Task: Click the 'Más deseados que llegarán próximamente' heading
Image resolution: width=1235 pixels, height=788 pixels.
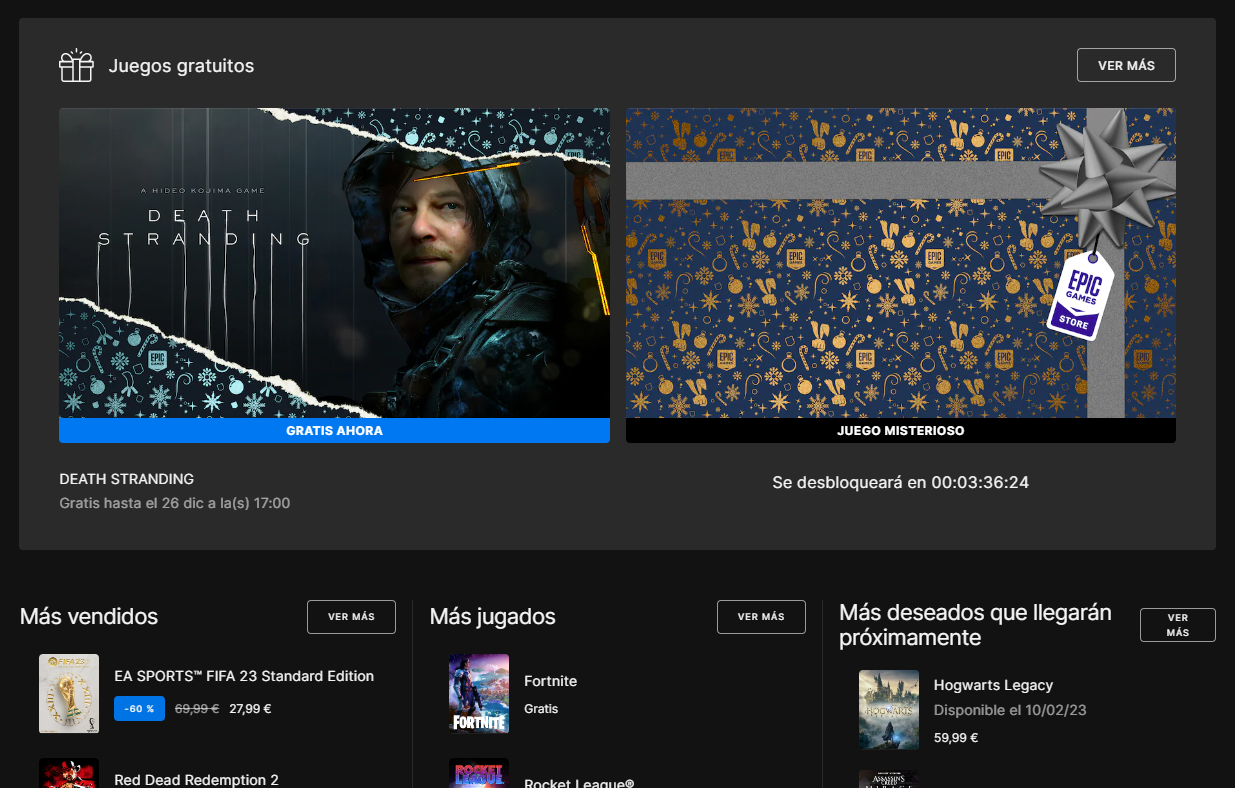Action: click(975, 625)
